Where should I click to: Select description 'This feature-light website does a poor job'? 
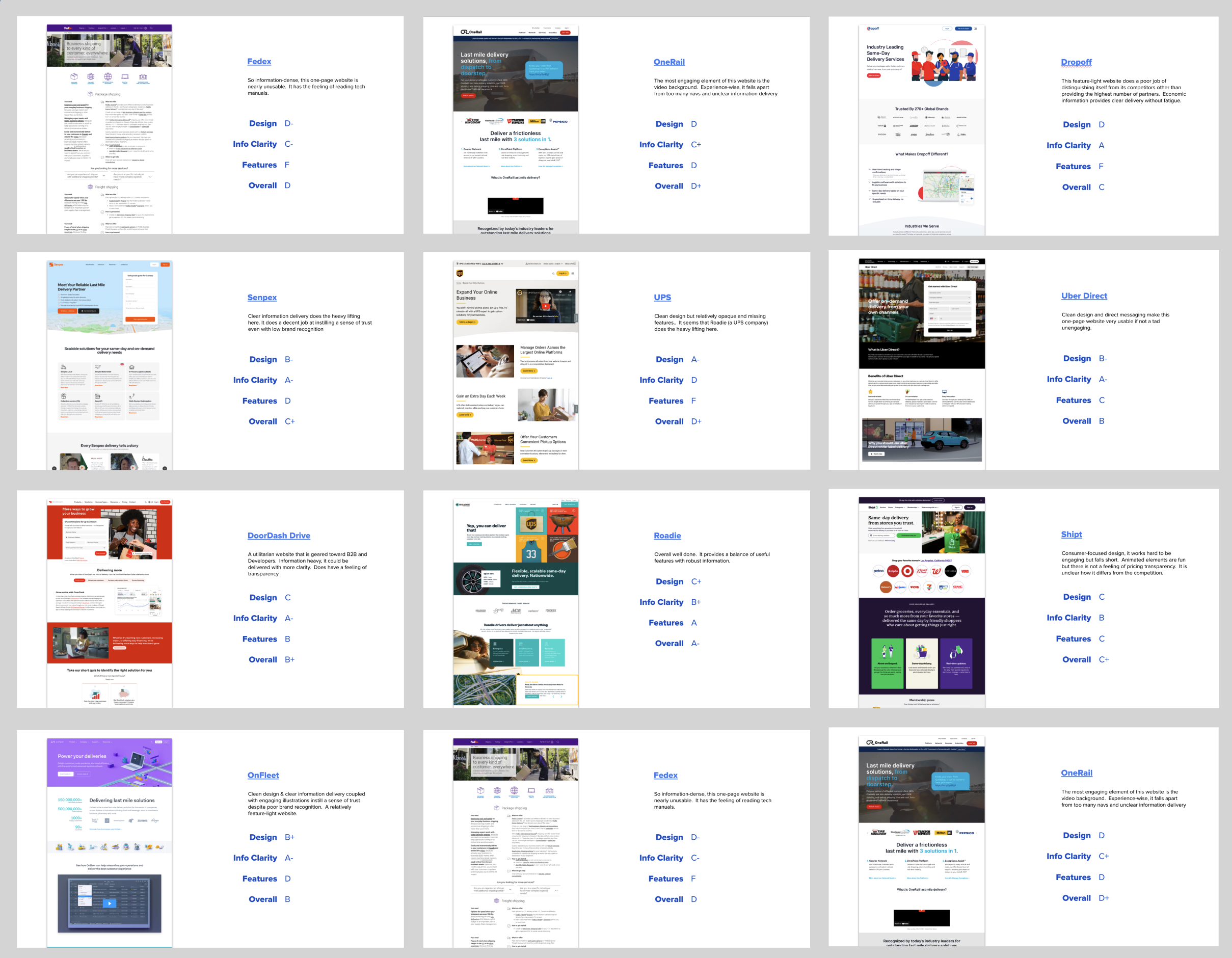point(1123,91)
